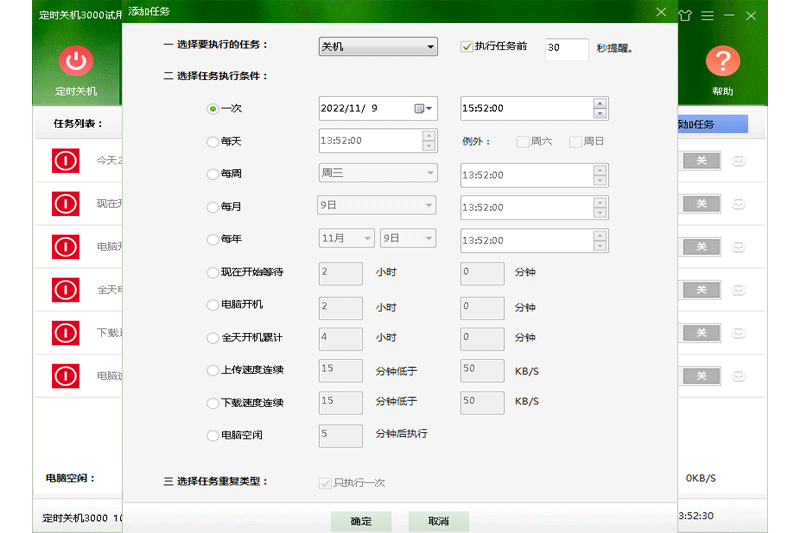
Task: Click the red power icon of the 全天 task row
Action: pyautogui.click(x=65, y=290)
